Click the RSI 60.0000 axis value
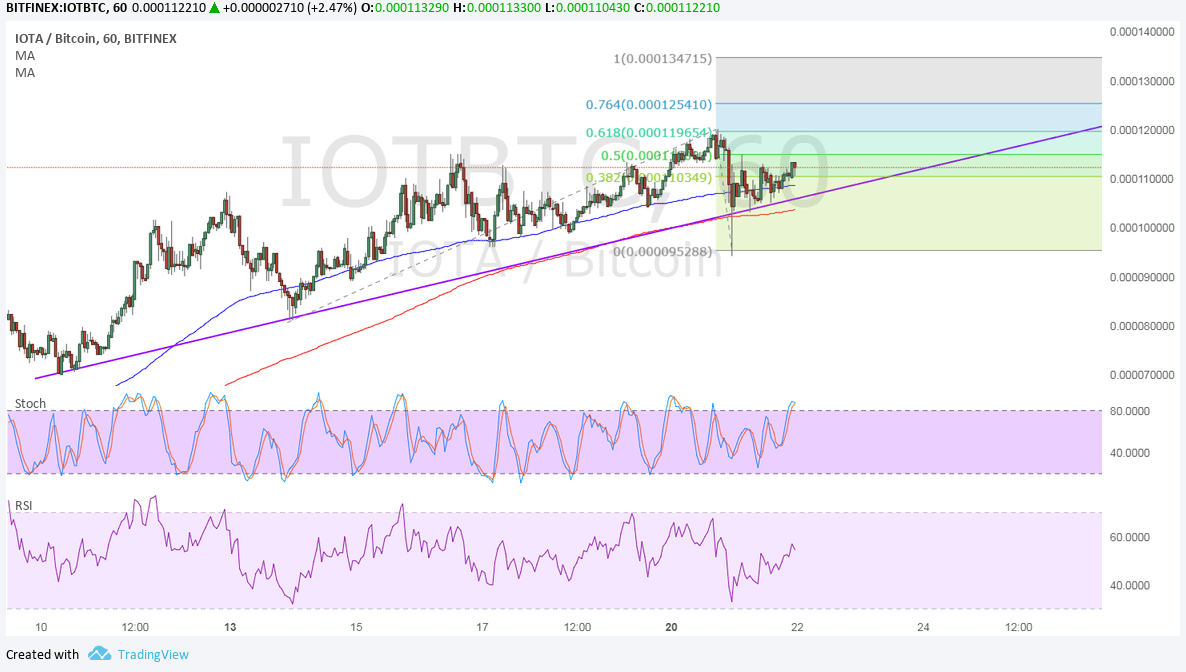1186x672 pixels. coord(1129,537)
